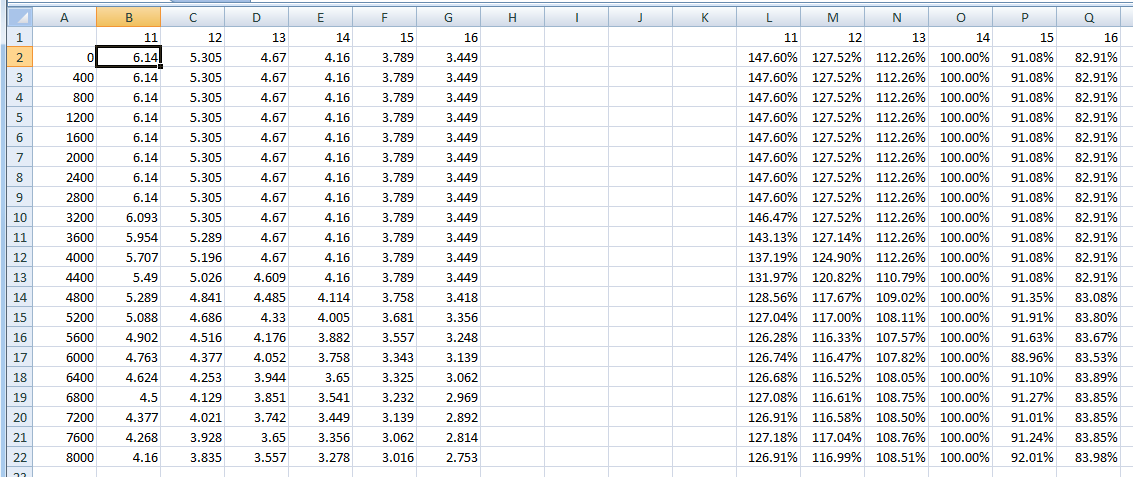Viewport: 1133px width, 477px height.
Task: Select the 137.19% cell
Action: pyautogui.click(x=768, y=257)
